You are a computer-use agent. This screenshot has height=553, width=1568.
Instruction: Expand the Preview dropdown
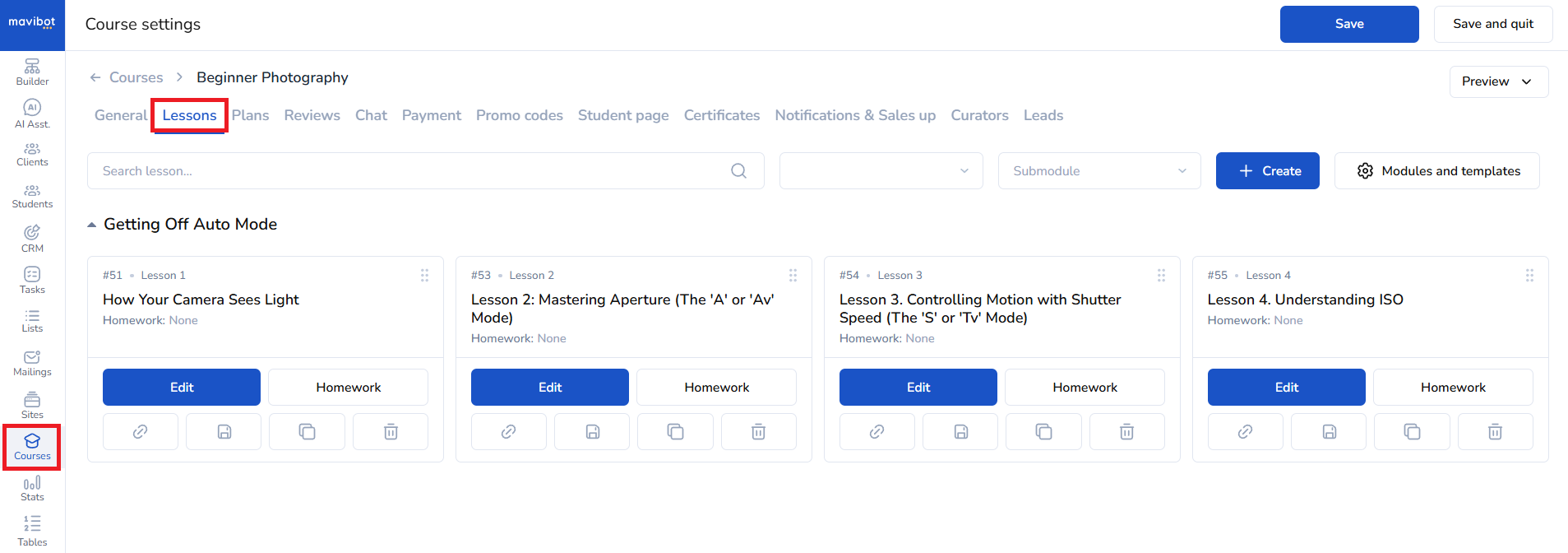tap(1498, 81)
